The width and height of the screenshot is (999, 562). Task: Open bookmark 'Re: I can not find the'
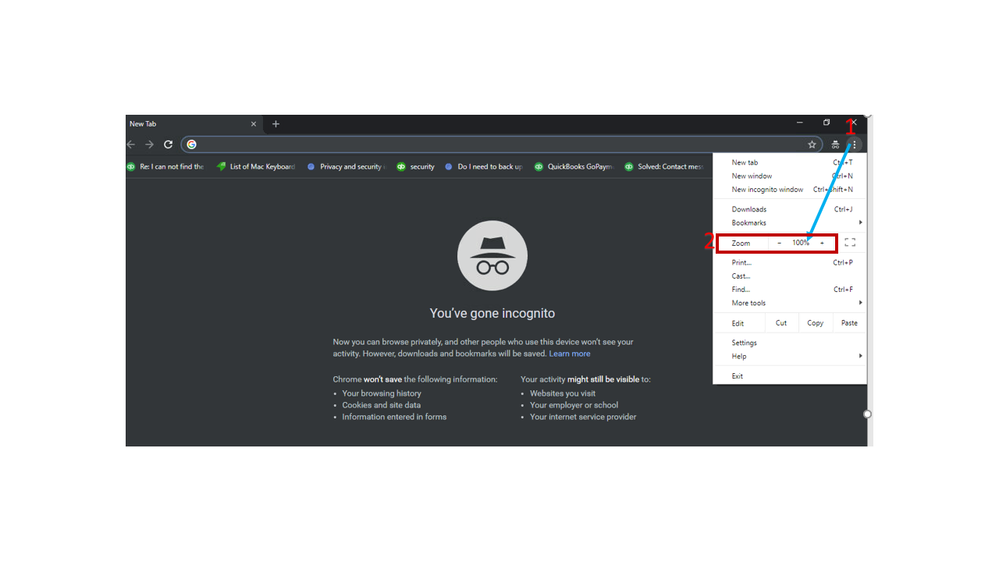166,167
